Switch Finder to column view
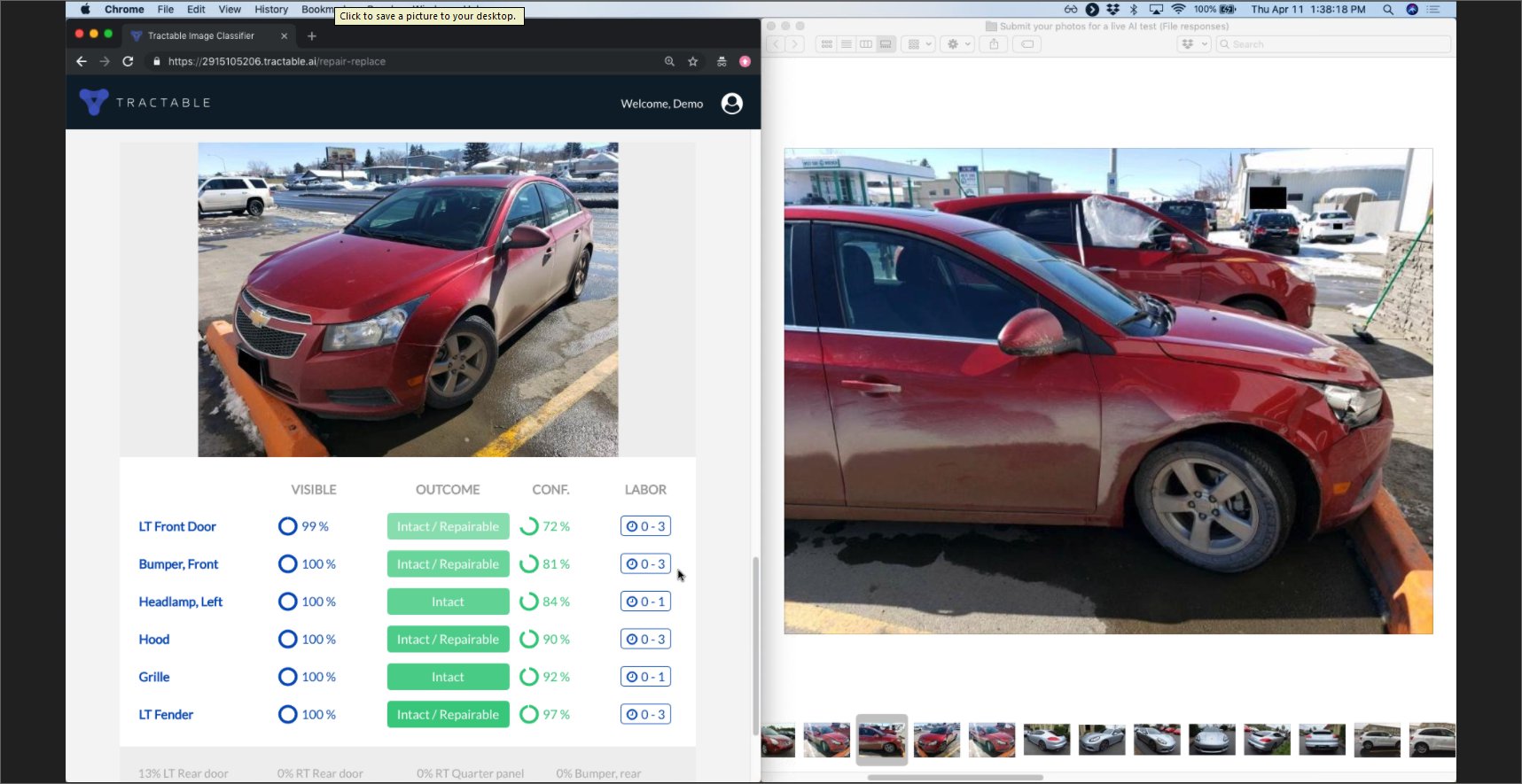The width and height of the screenshot is (1522, 784). [866, 44]
